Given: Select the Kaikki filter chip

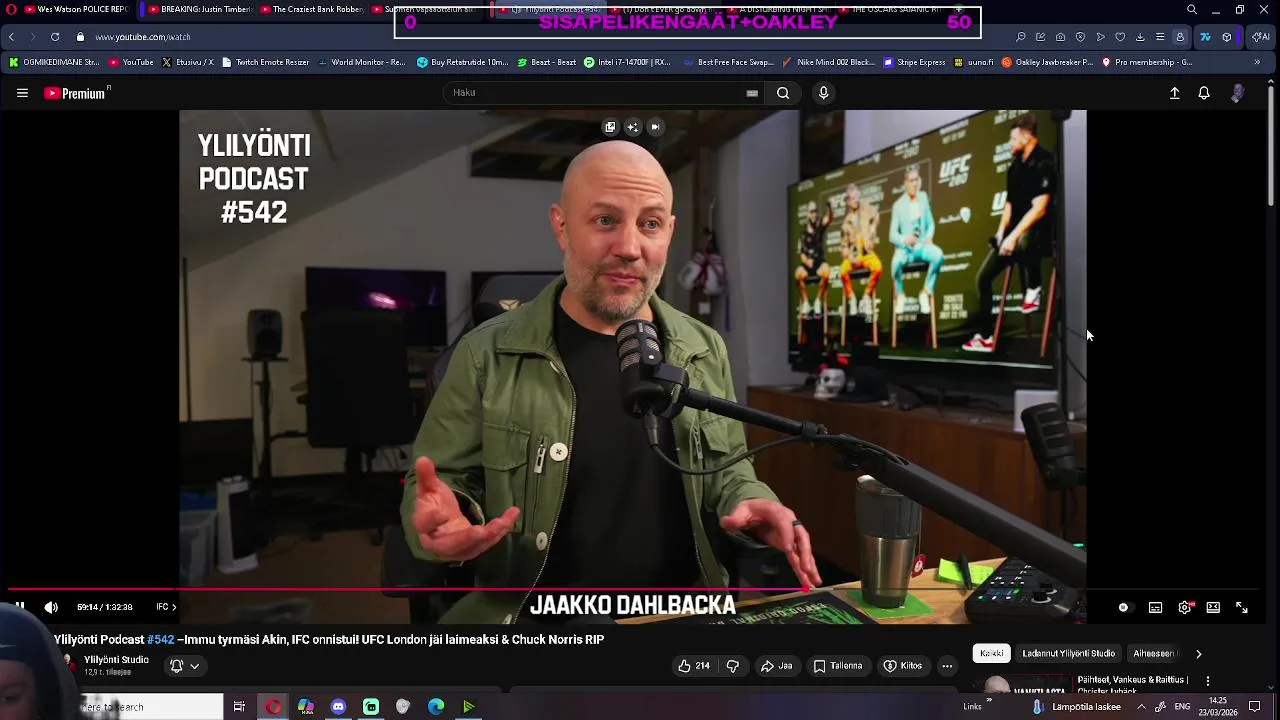Looking at the screenshot, I should [x=992, y=653].
